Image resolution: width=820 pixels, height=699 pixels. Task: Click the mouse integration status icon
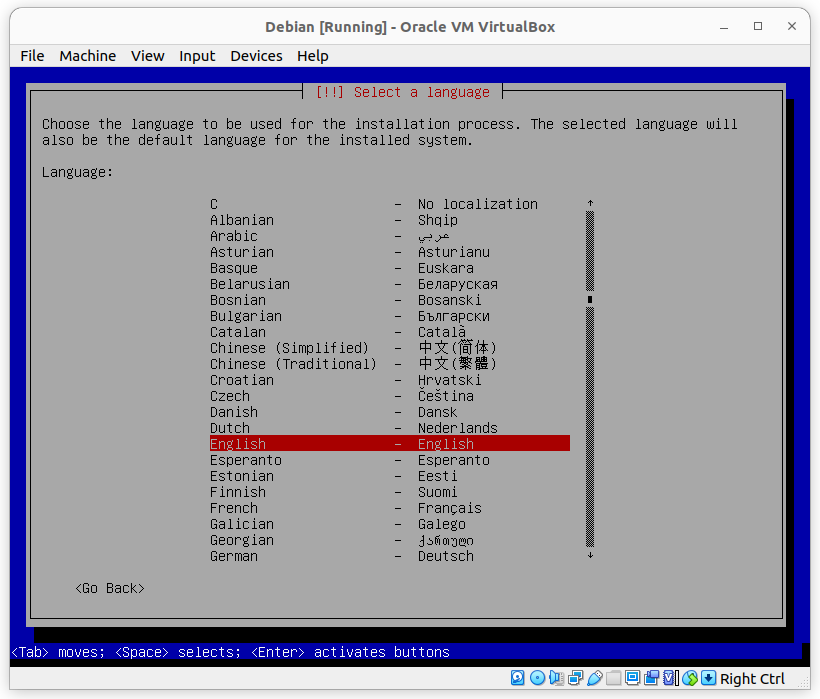pos(689,678)
